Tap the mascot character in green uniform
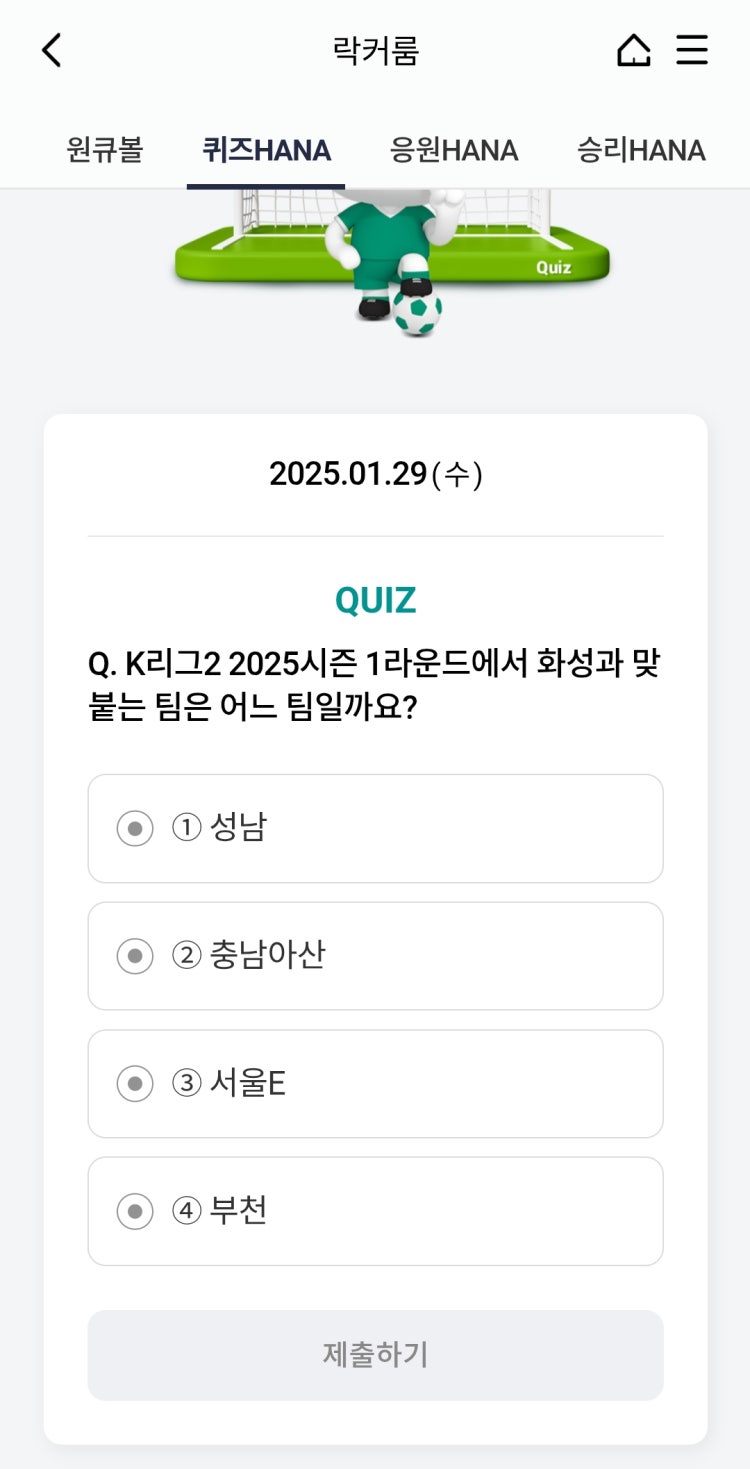Viewport: 750px width, 1469px height. point(385,245)
